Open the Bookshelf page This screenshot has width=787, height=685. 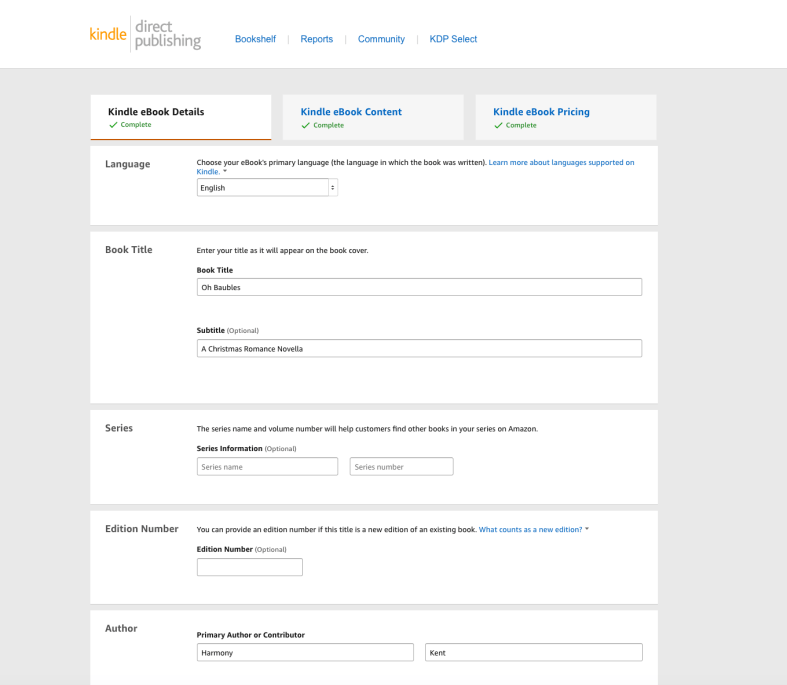point(255,39)
